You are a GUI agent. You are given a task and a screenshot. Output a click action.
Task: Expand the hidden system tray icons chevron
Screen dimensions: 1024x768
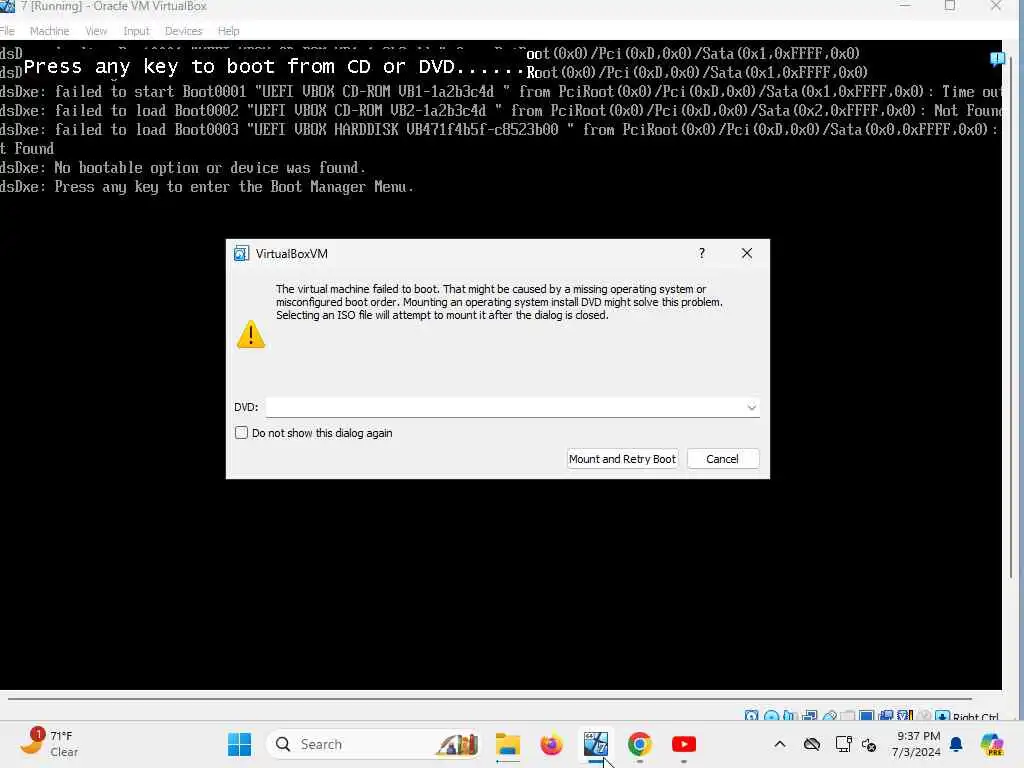tap(780, 744)
